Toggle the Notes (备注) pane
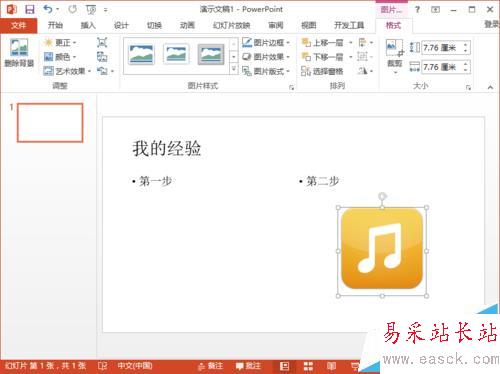 210,366
